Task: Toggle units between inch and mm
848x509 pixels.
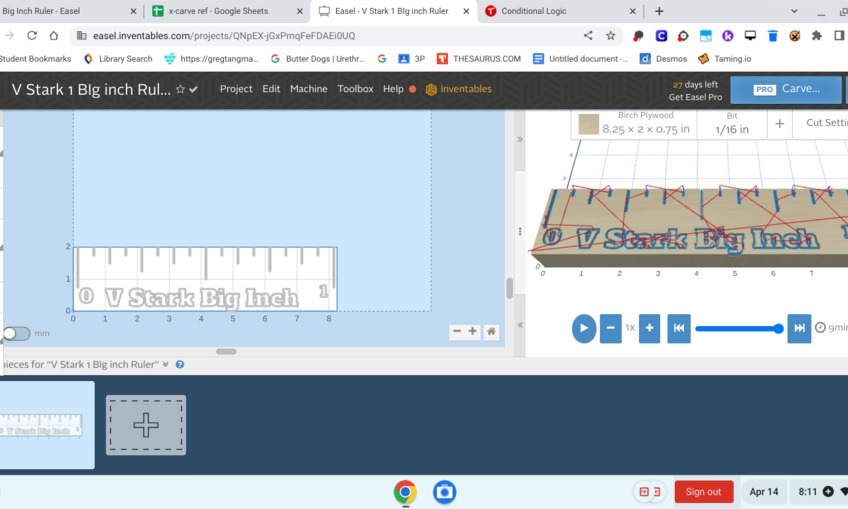Action: (x=16, y=333)
